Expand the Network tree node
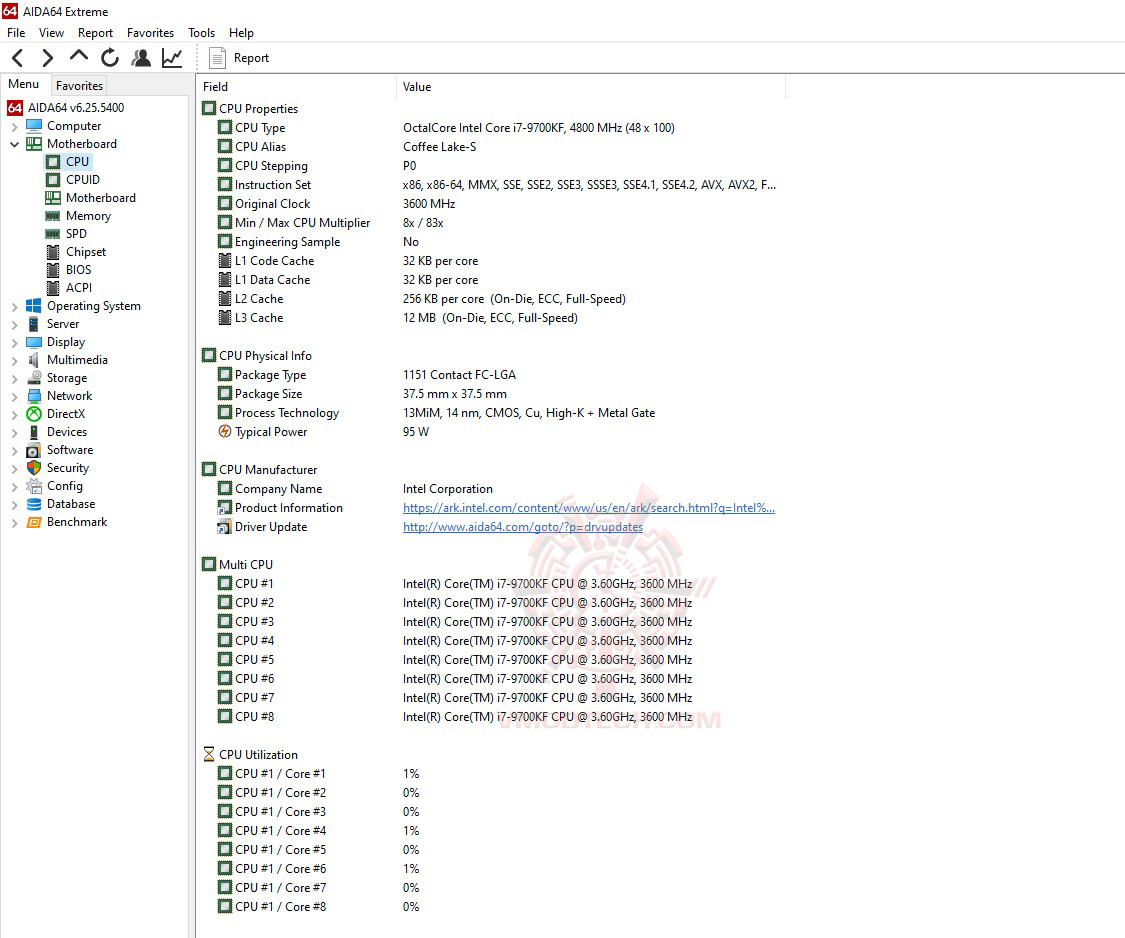Image resolution: width=1125 pixels, height=938 pixels. pos(14,396)
